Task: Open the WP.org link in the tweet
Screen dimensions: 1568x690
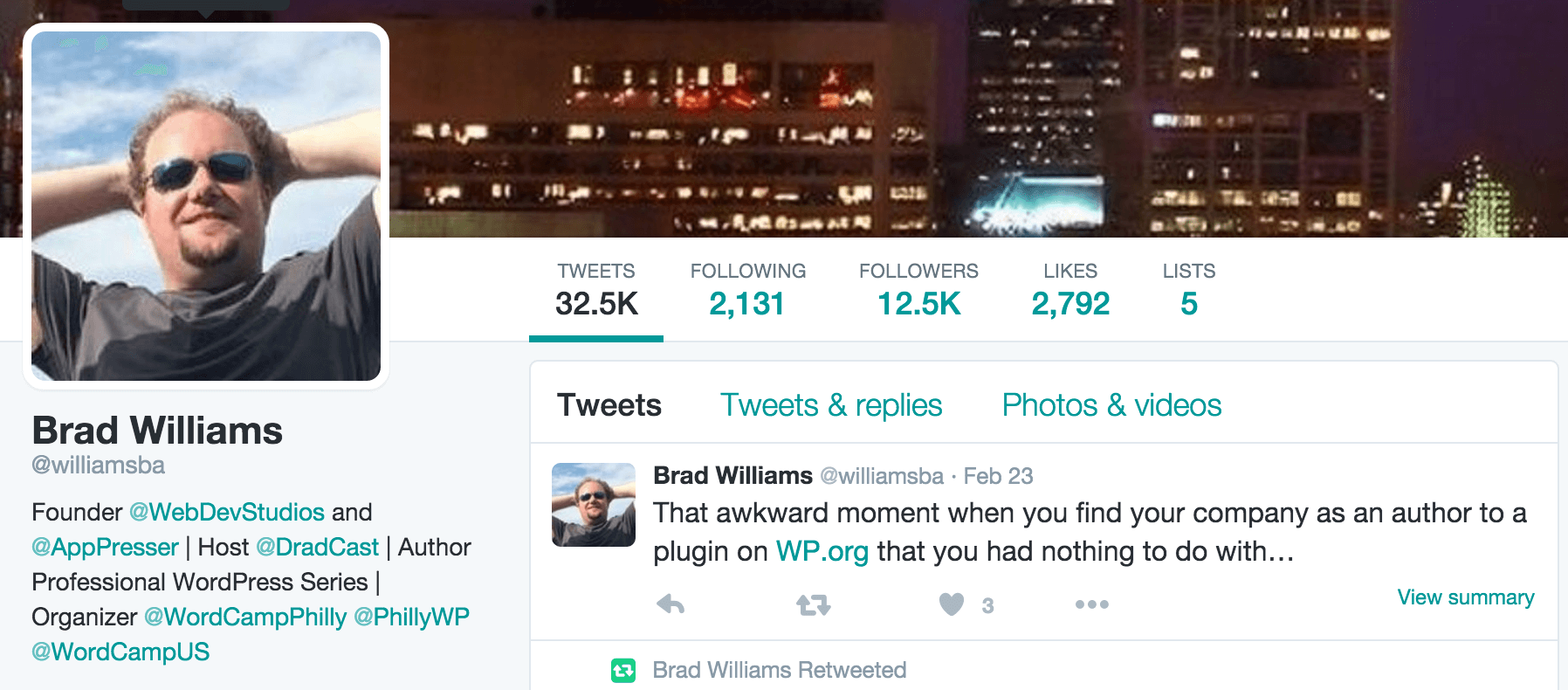Action: (822, 551)
